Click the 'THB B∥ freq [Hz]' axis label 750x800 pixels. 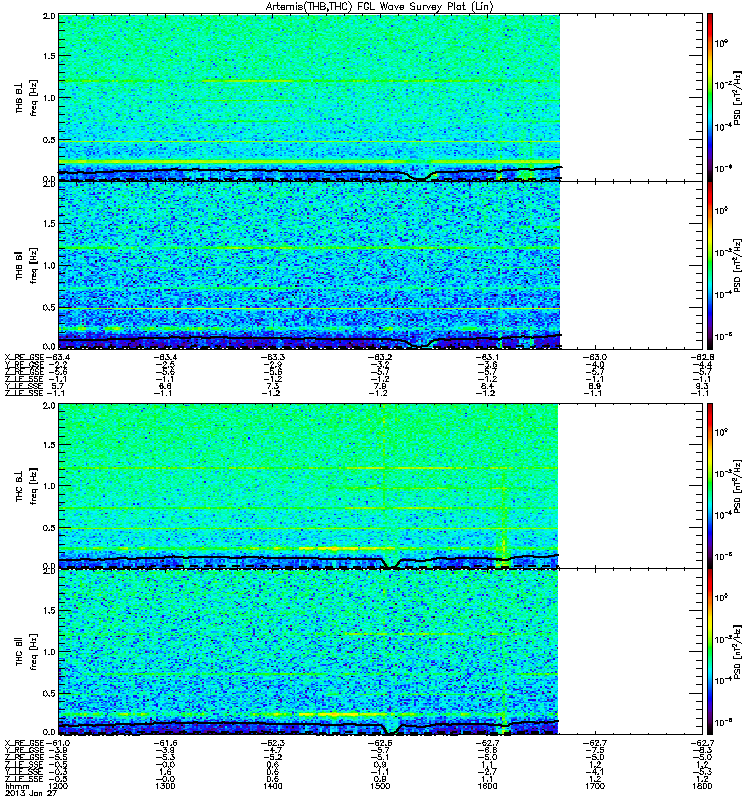click(x=27, y=265)
